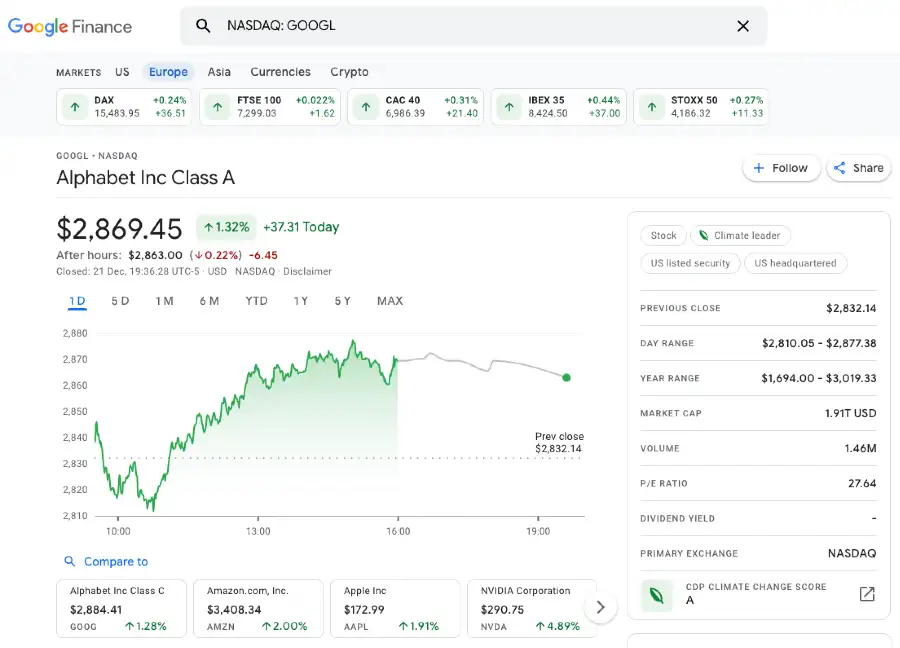Compare with NVIDIA Corporation card
The height and width of the screenshot is (648, 900).
532,608
